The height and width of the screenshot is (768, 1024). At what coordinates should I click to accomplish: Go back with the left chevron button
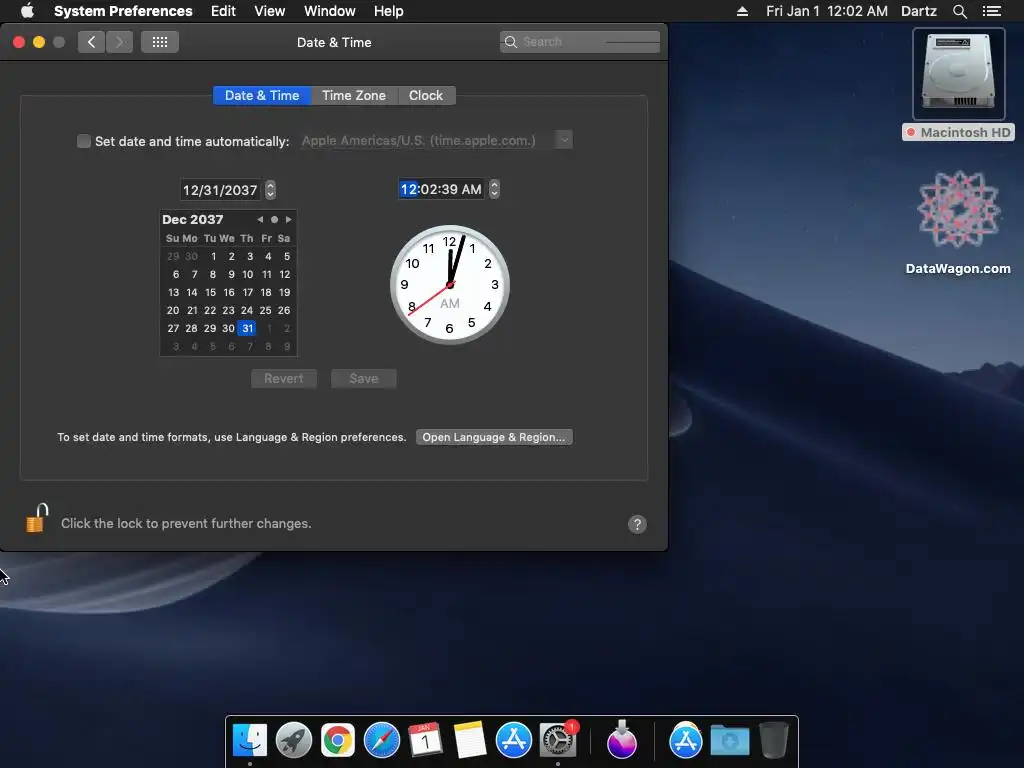point(91,42)
